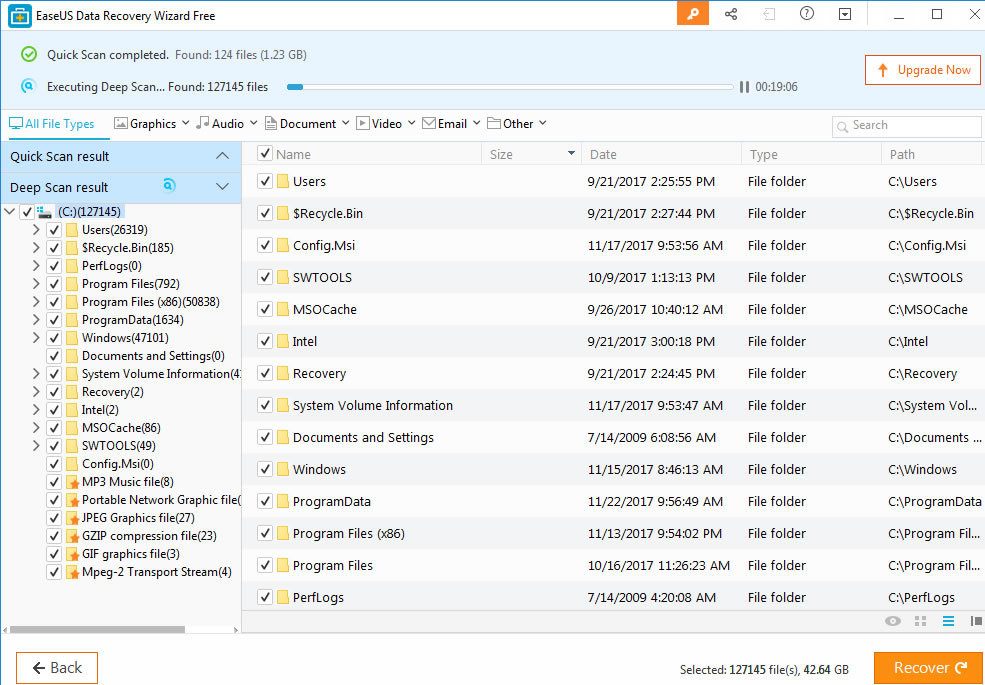This screenshot has width=985, height=685.
Task: Open the Video file type filter
Action: pyautogui.click(x=386, y=124)
